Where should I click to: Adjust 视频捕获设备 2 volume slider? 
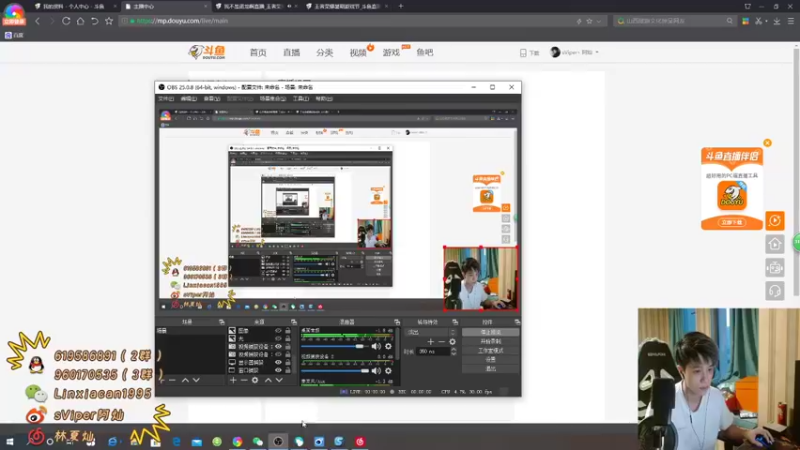point(335,371)
